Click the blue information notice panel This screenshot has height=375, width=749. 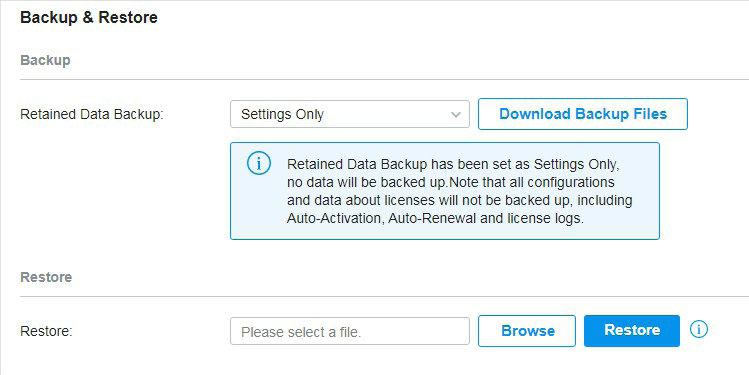pos(445,191)
